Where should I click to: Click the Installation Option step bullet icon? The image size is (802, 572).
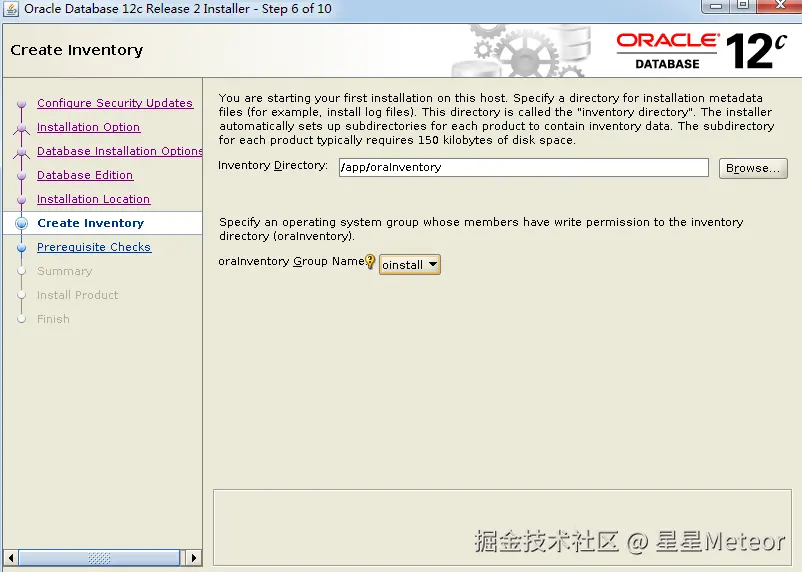pos(21,128)
